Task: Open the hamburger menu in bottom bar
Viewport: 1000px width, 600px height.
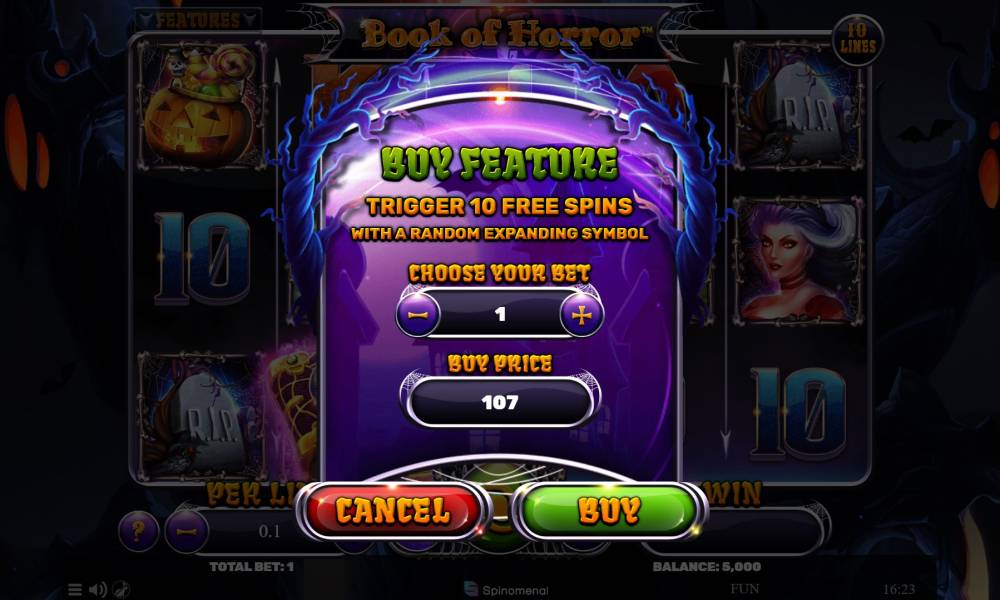Action: (x=75, y=590)
